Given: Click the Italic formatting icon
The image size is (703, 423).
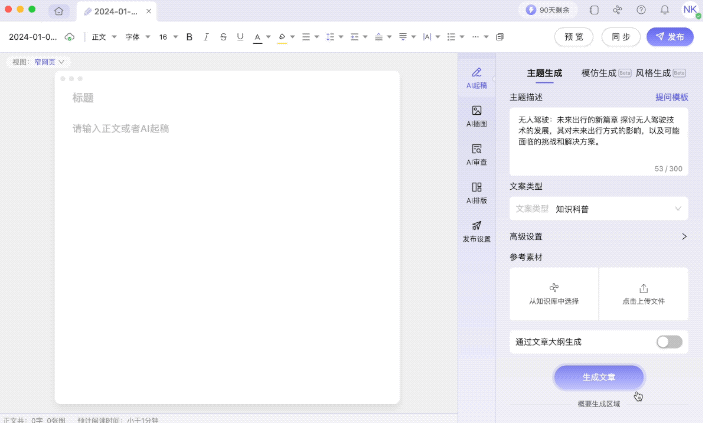Looking at the screenshot, I should [x=206, y=37].
